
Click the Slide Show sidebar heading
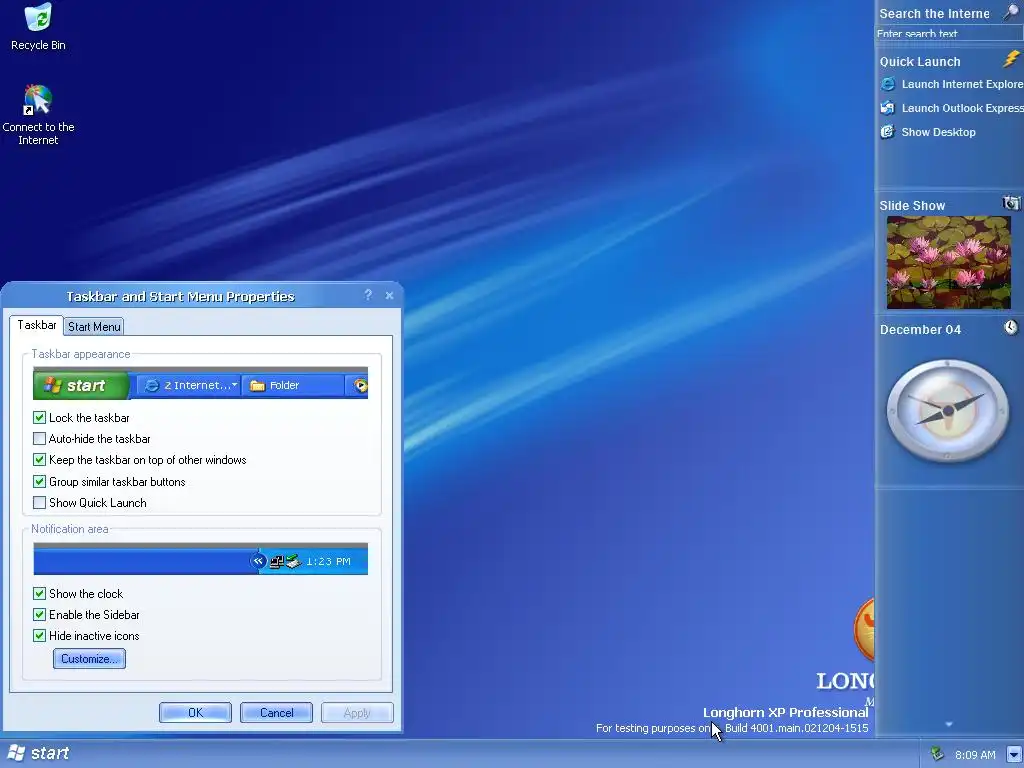pyautogui.click(x=912, y=205)
